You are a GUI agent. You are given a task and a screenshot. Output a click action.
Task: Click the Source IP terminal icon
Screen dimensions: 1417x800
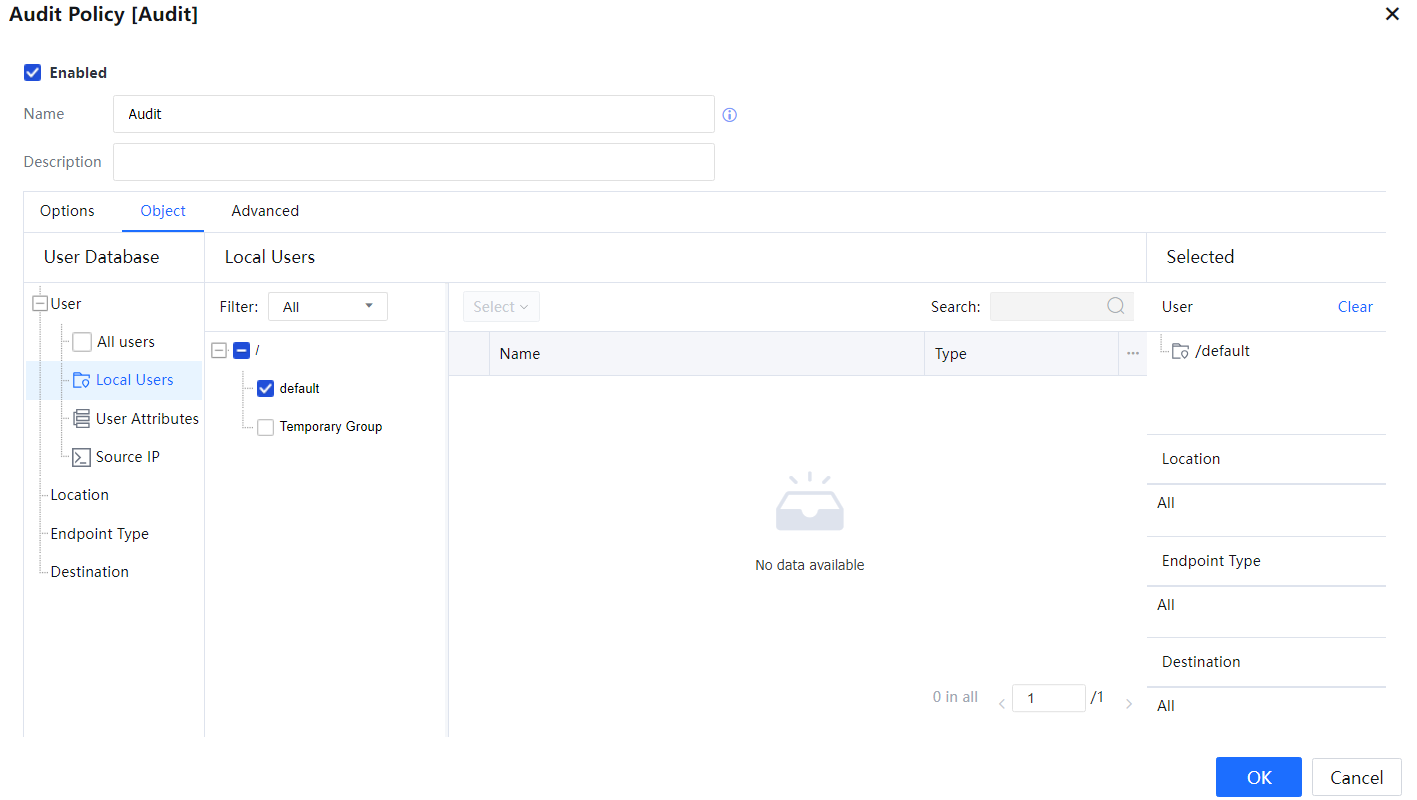click(x=82, y=457)
